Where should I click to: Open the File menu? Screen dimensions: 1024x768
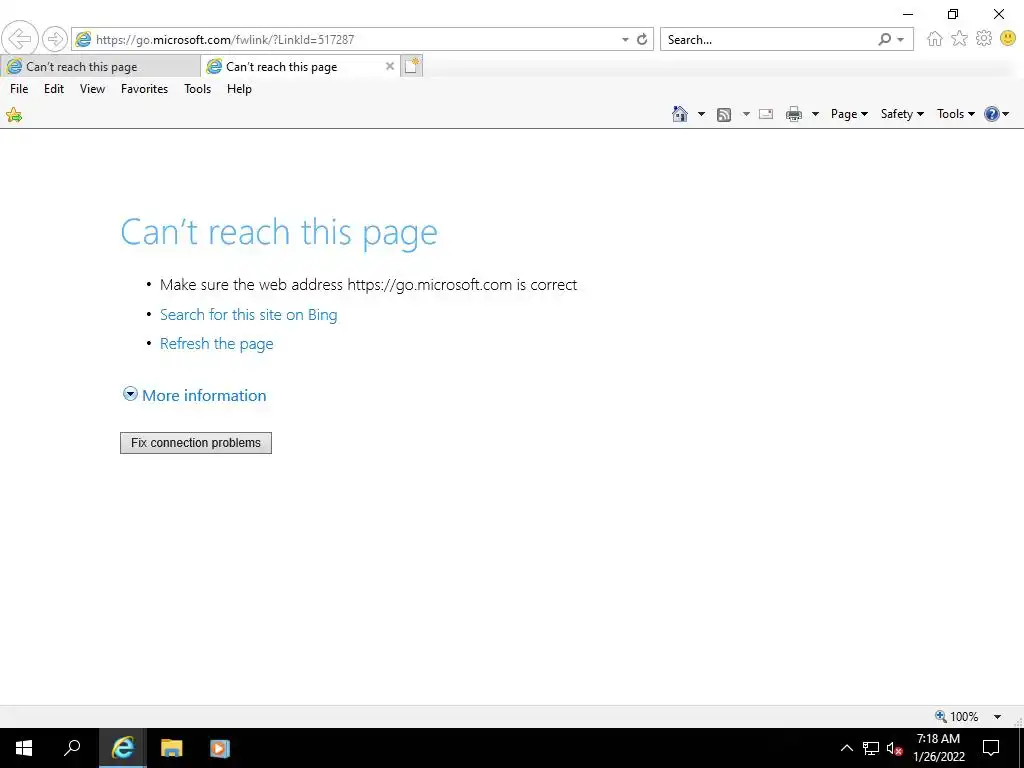(x=19, y=89)
